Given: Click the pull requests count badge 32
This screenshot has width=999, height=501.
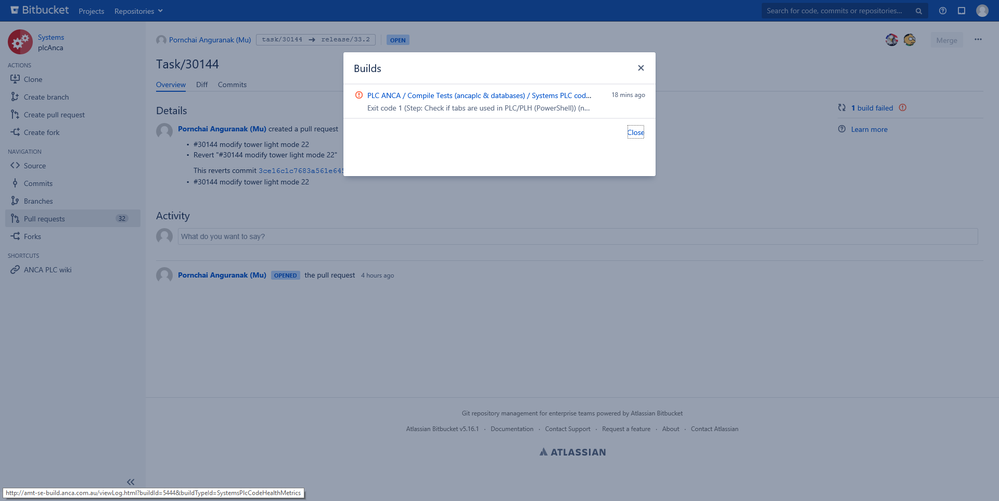Looking at the screenshot, I should [x=122, y=219].
